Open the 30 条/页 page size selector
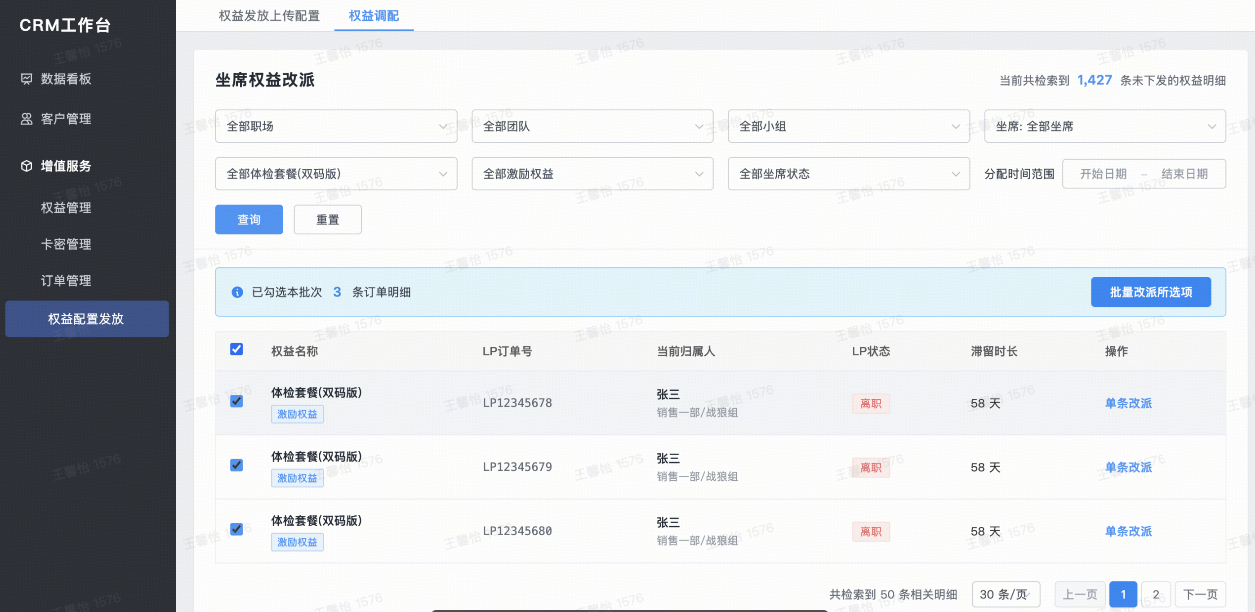 1005,594
